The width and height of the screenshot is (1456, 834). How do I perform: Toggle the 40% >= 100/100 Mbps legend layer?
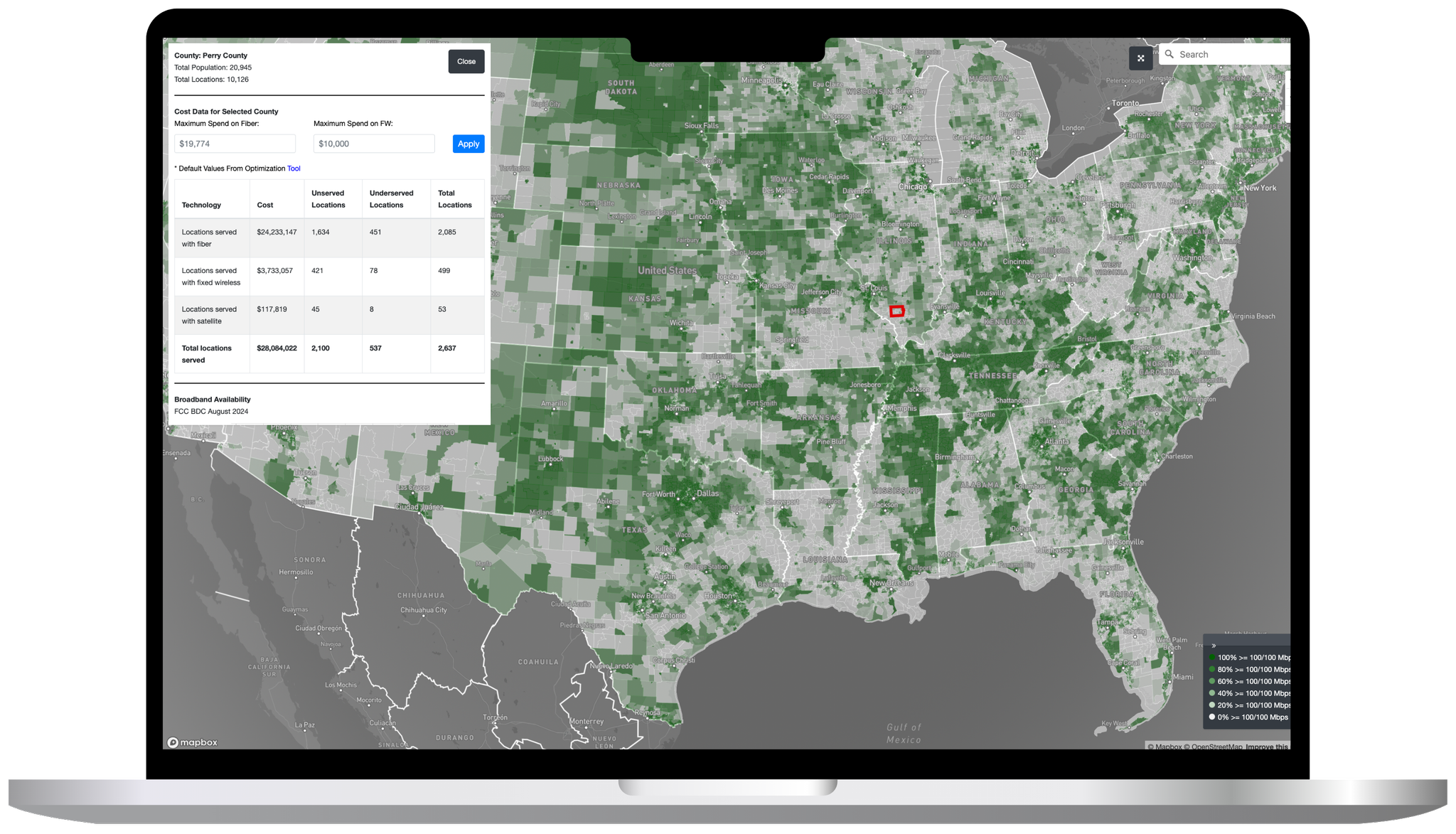(x=1212, y=693)
